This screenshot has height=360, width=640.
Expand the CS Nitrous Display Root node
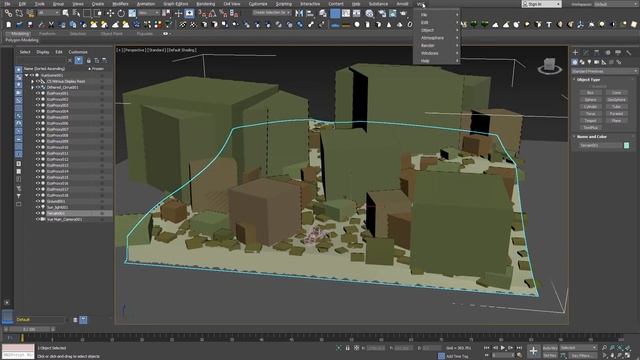32,81
